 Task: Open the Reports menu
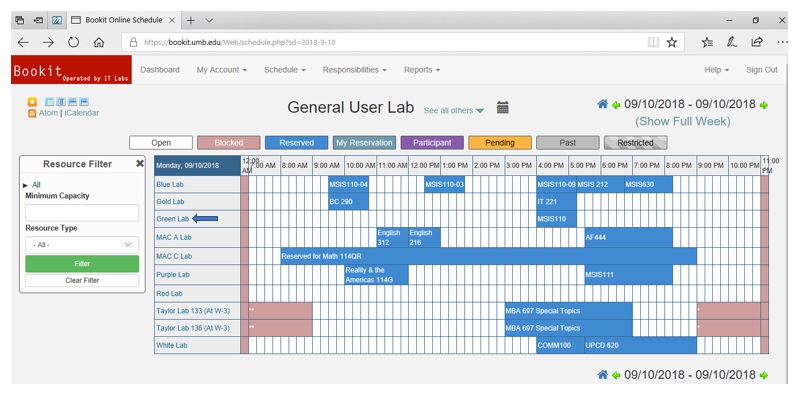click(422, 70)
